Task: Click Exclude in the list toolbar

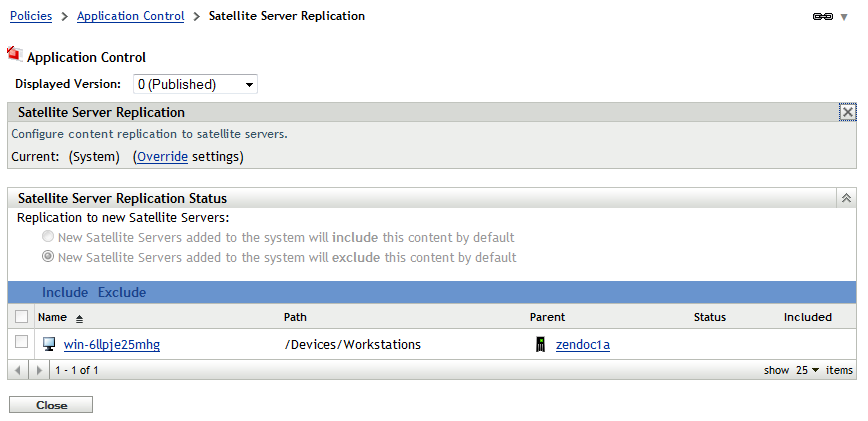Action: pyautogui.click(x=121, y=292)
